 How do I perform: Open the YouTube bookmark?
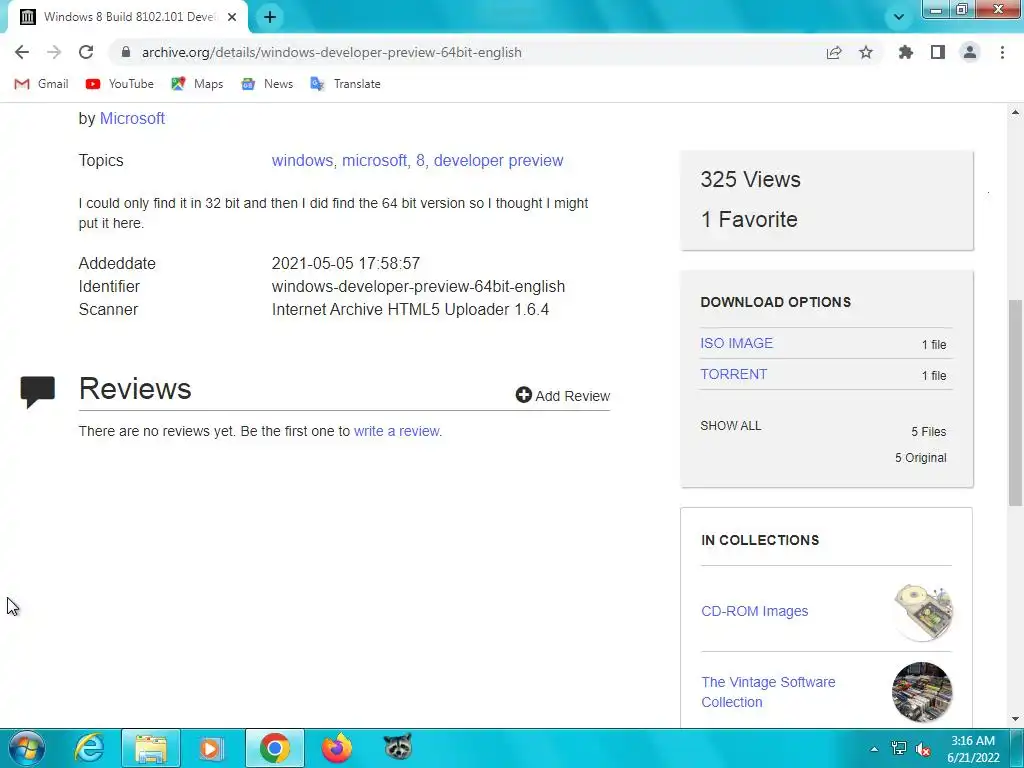coord(120,84)
